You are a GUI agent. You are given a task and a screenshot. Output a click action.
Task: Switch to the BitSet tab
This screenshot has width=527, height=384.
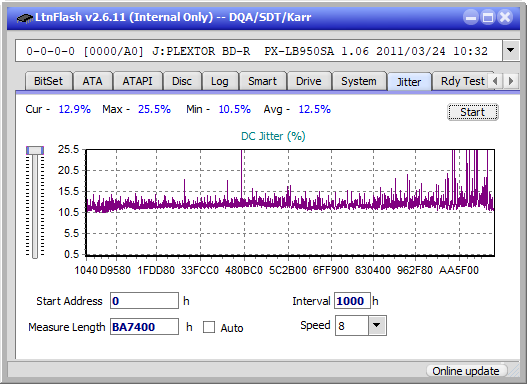pos(48,81)
